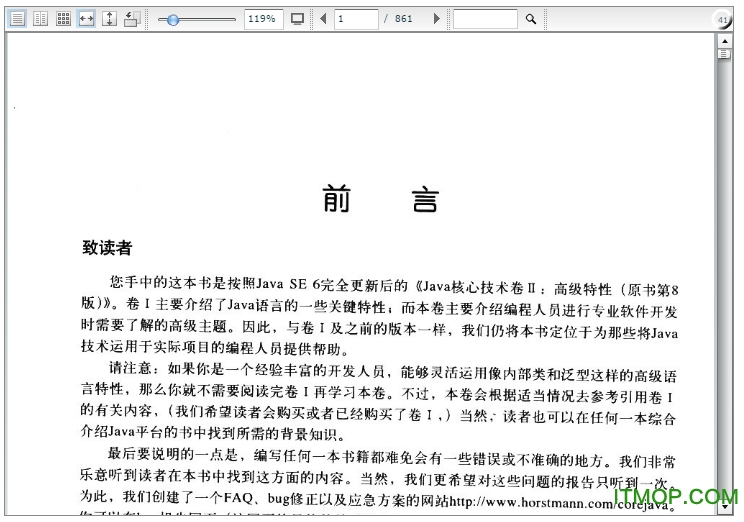744x522 pixels.
Task: Go to the previous page arrow
Action: pyautogui.click(x=323, y=19)
